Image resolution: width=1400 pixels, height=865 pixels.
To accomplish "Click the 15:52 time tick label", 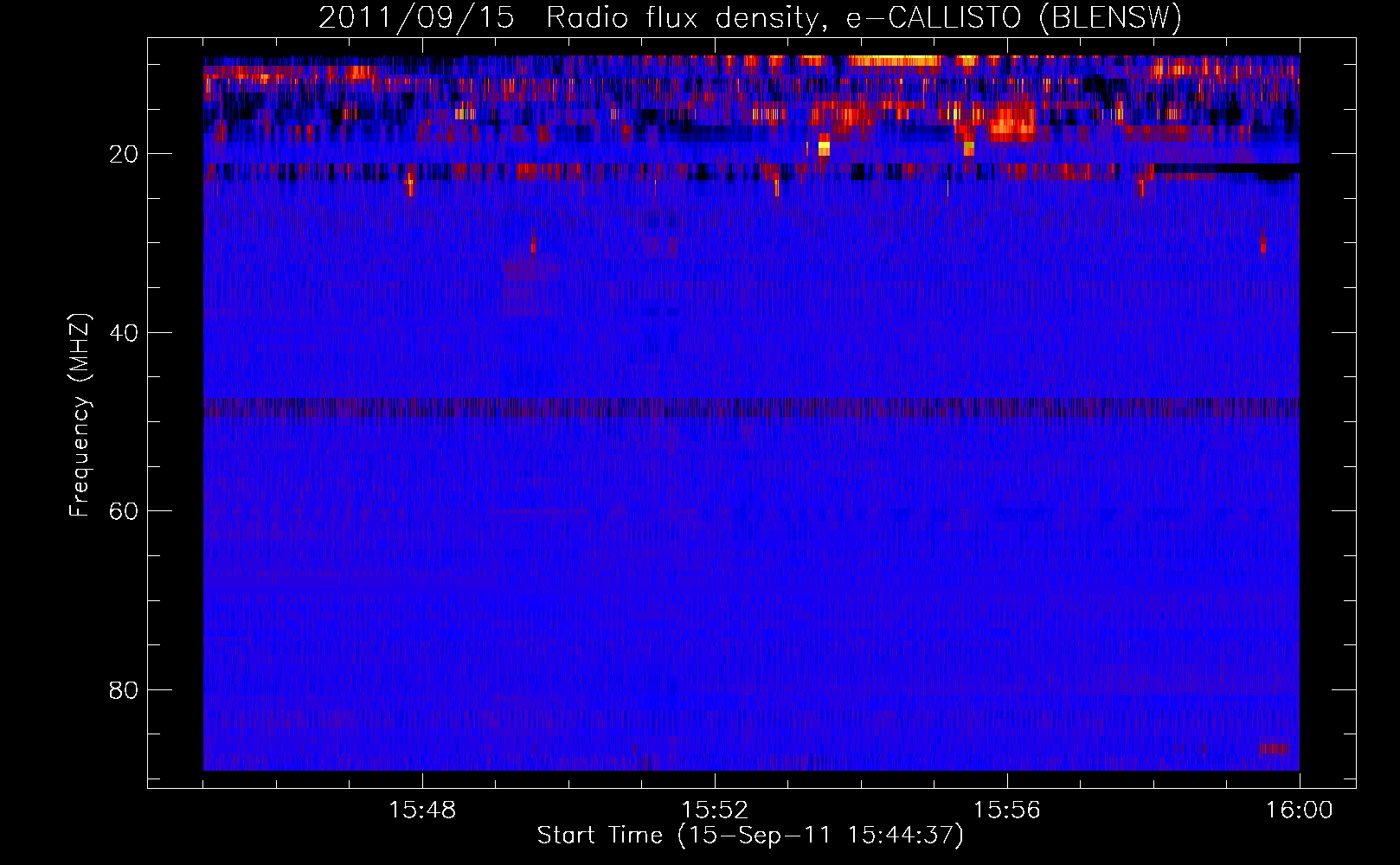I will coord(715,811).
